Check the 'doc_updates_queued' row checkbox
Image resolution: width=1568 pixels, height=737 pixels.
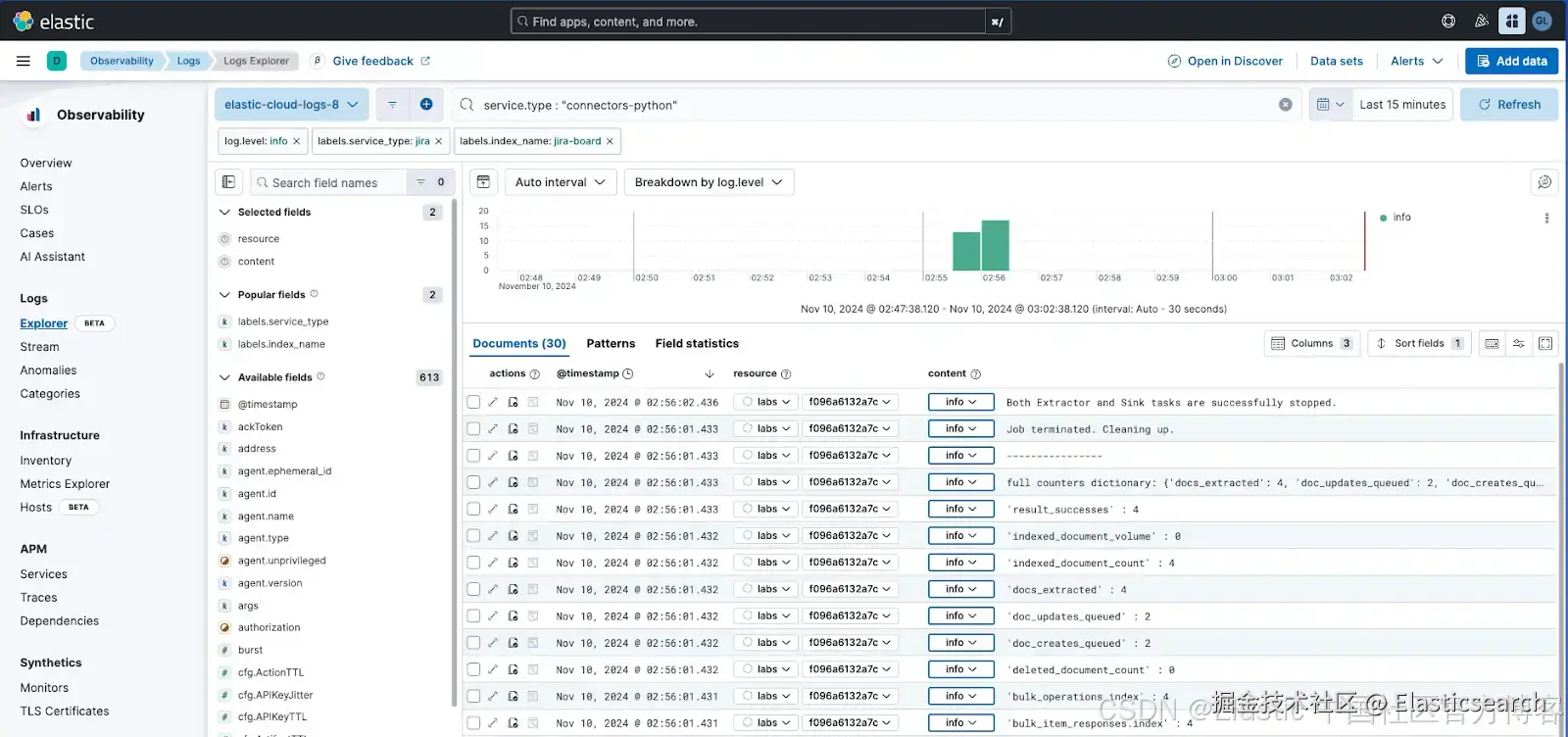coord(473,616)
